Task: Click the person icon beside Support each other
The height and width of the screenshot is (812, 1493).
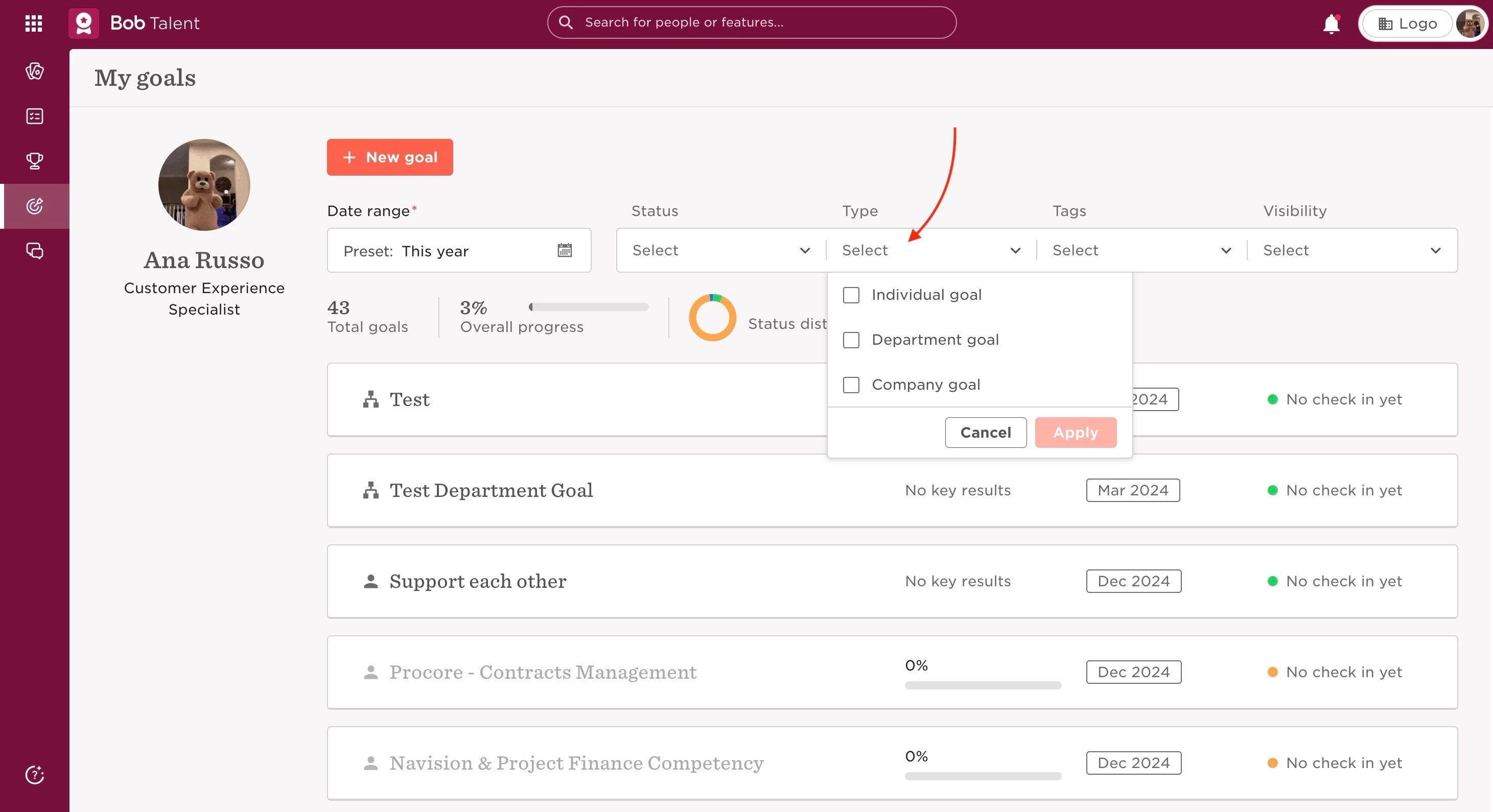Action: pyautogui.click(x=371, y=581)
